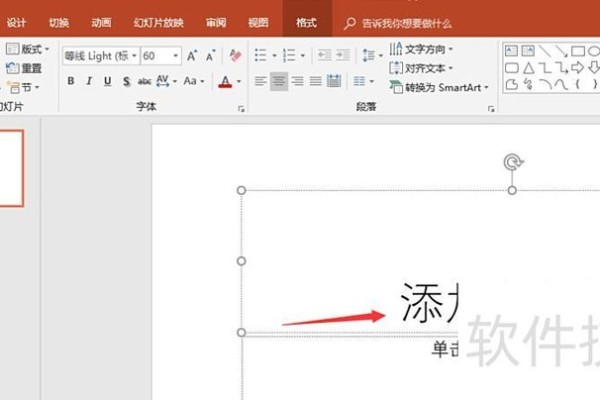Open the 设计 ribbon tab
Viewport: 600px width, 400px height.
(16, 23)
